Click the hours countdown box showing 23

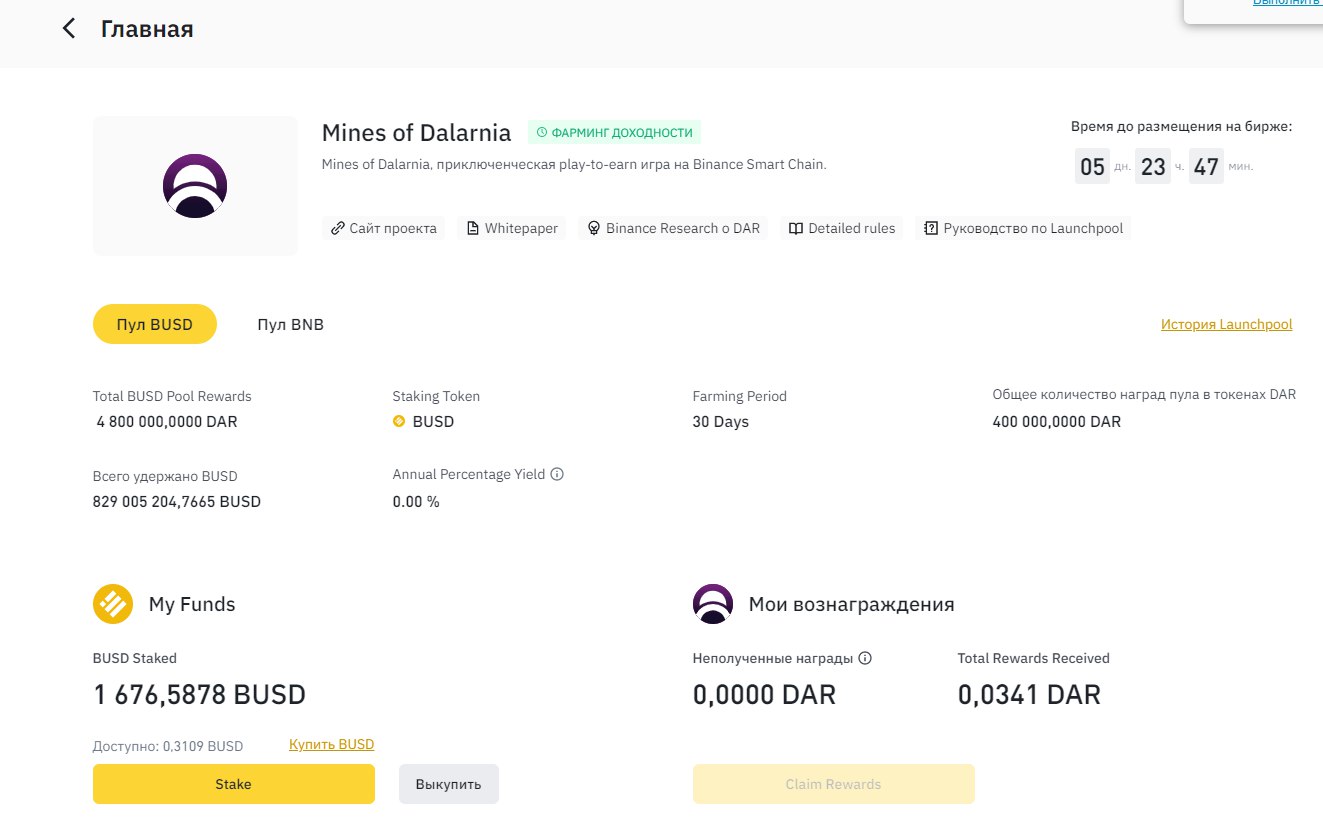(x=1153, y=166)
